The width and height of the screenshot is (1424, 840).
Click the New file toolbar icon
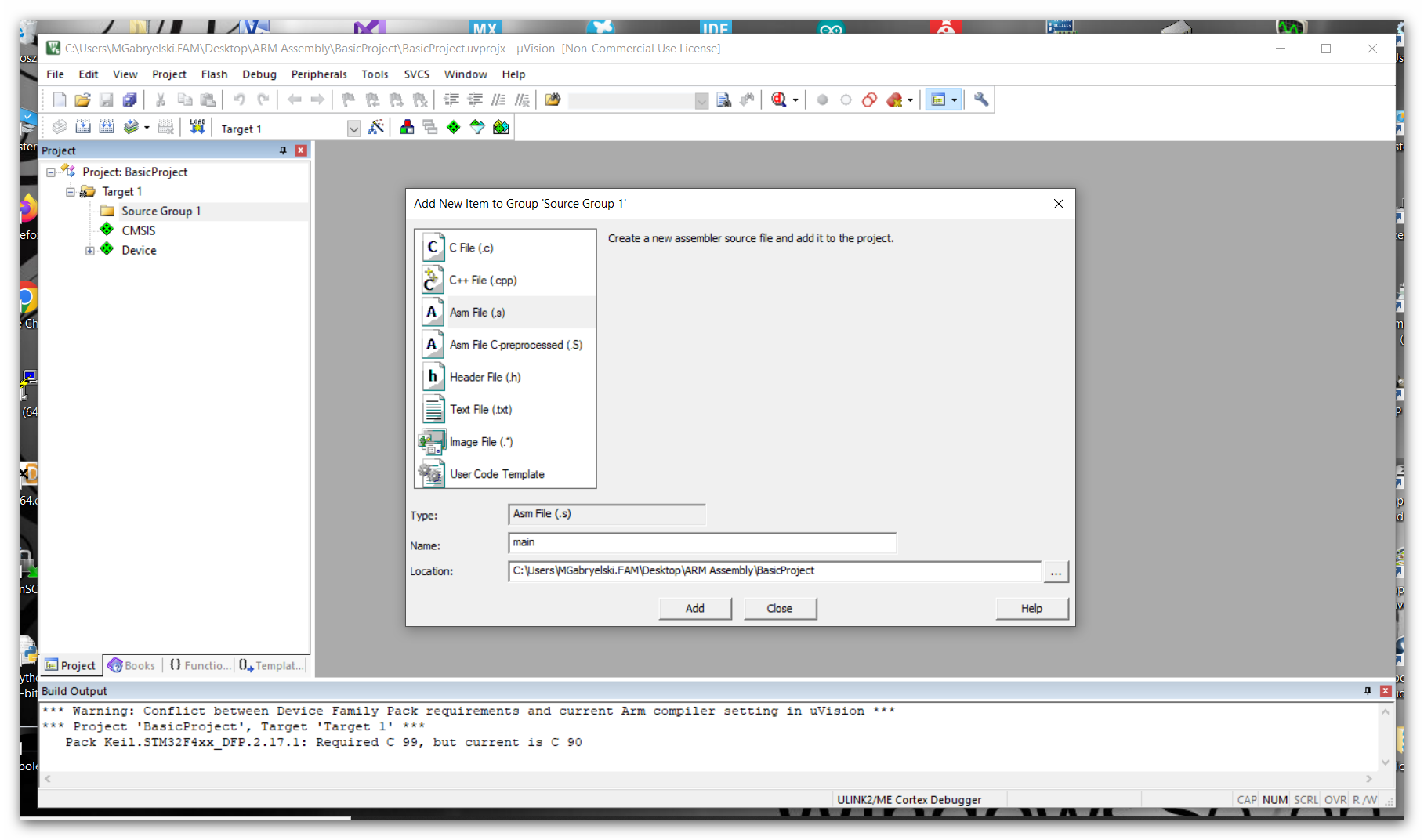tap(60, 100)
